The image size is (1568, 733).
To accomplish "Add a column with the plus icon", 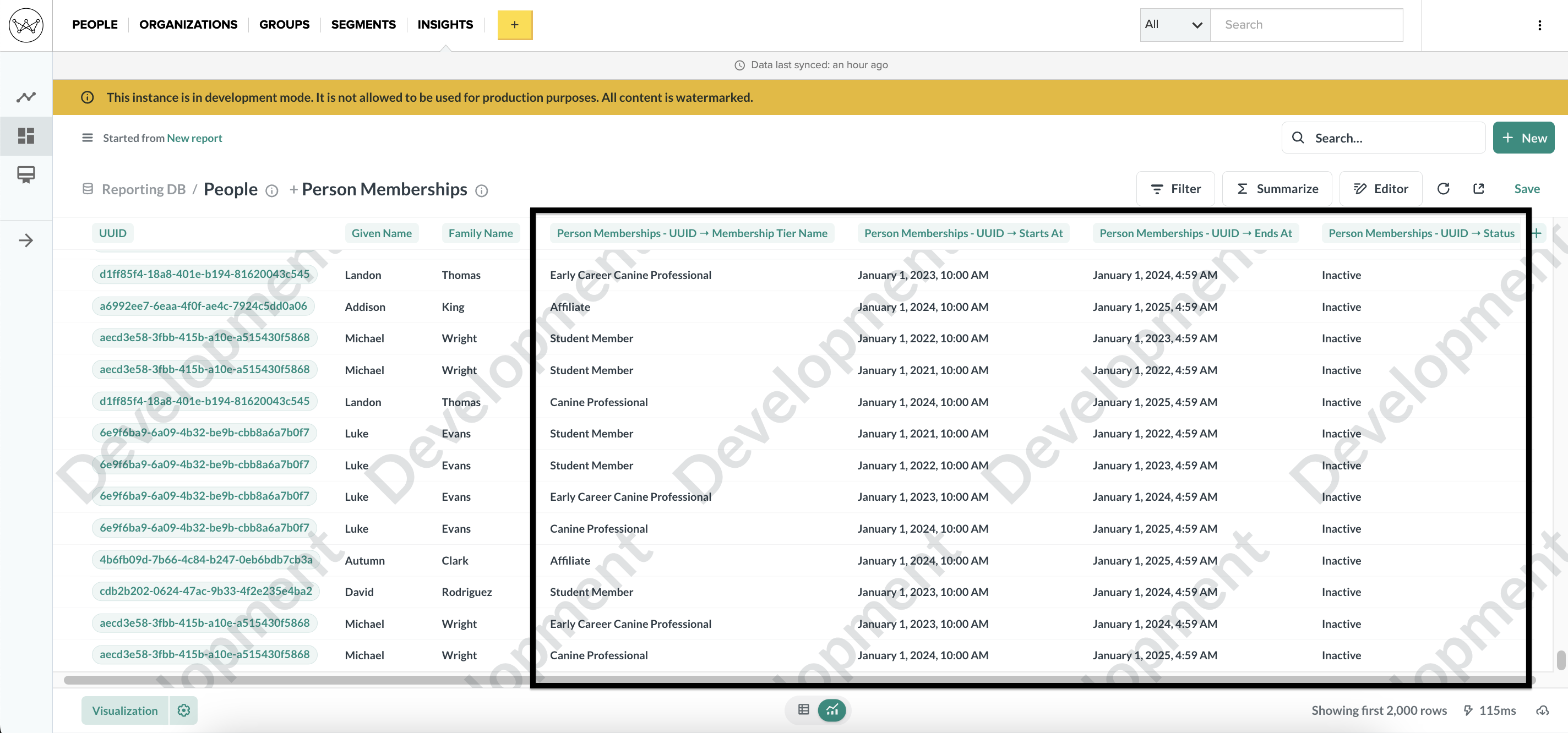I will [x=1537, y=233].
